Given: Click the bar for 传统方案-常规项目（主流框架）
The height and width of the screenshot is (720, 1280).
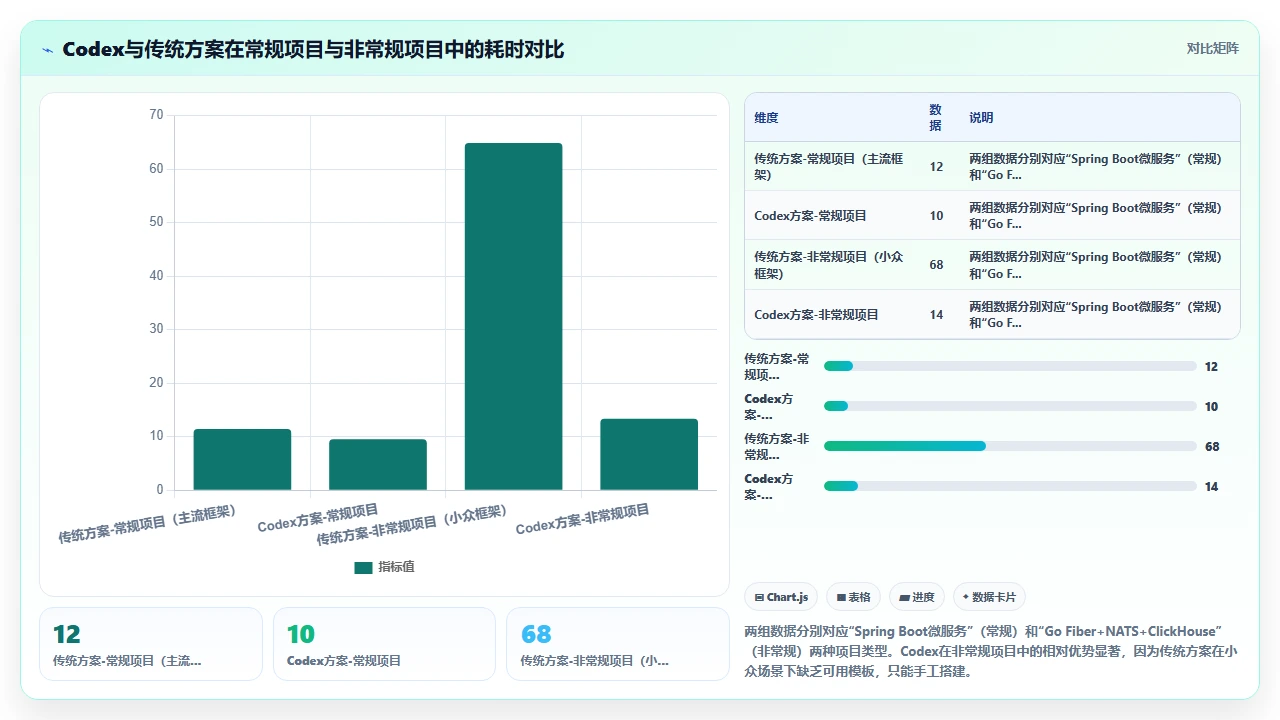Looking at the screenshot, I should pyautogui.click(x=242, y=459).
